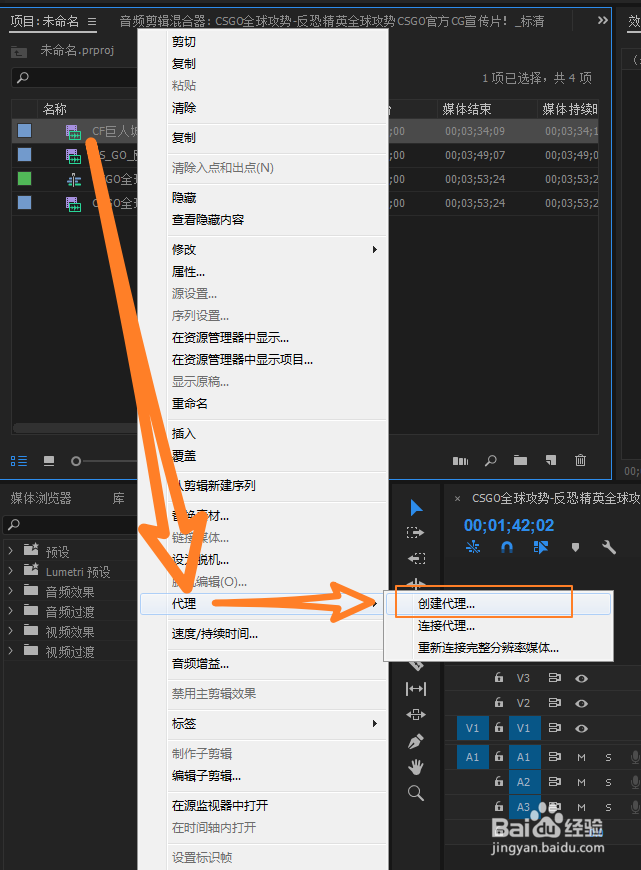Open the 项目: 未命名 panel tab
The image size is (641, 870).
pos(45,21)
